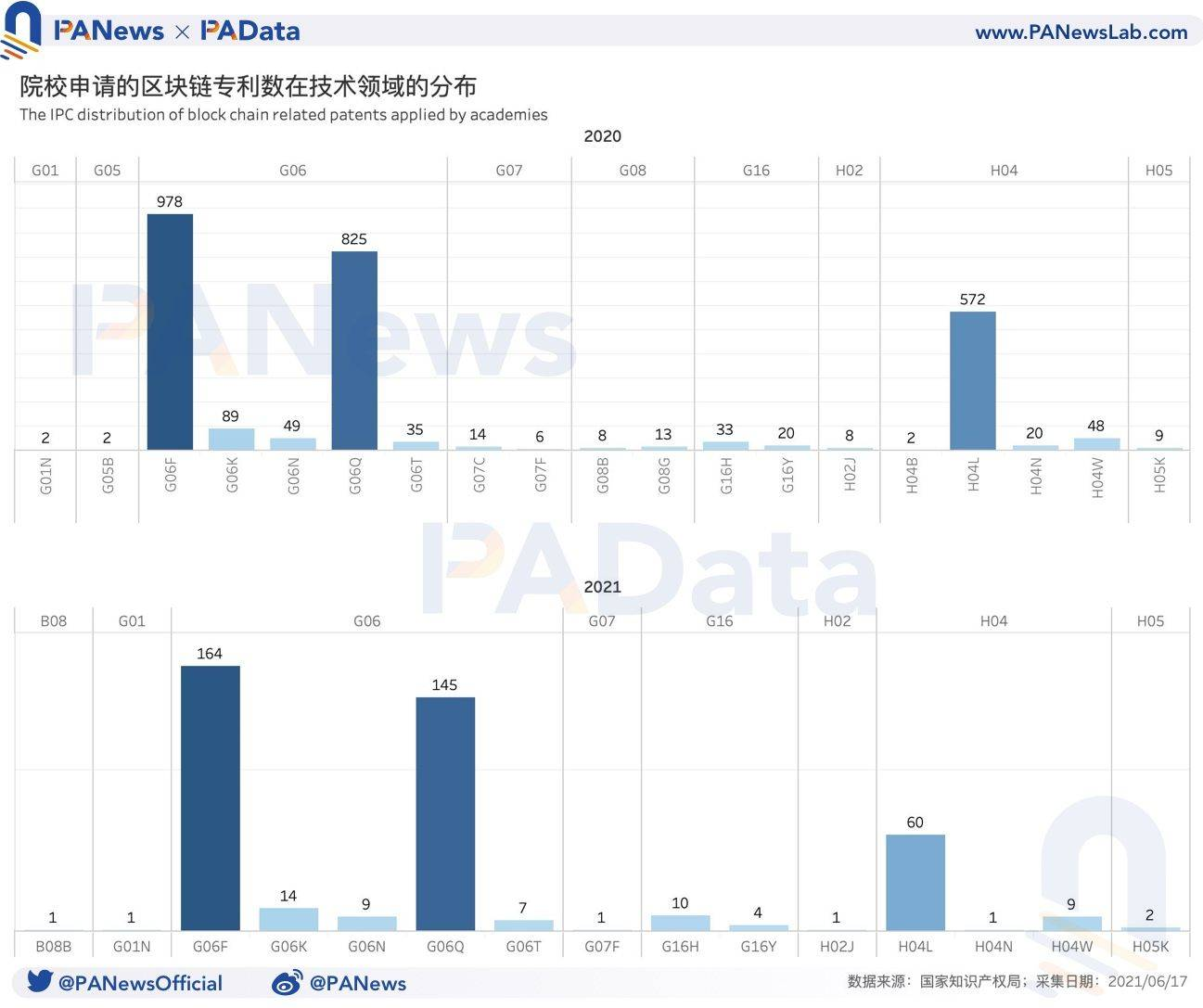Screen dimensions: 1203x1008
Task: Select the 2021 chart's G06Q bar
Action: point(445,814)
